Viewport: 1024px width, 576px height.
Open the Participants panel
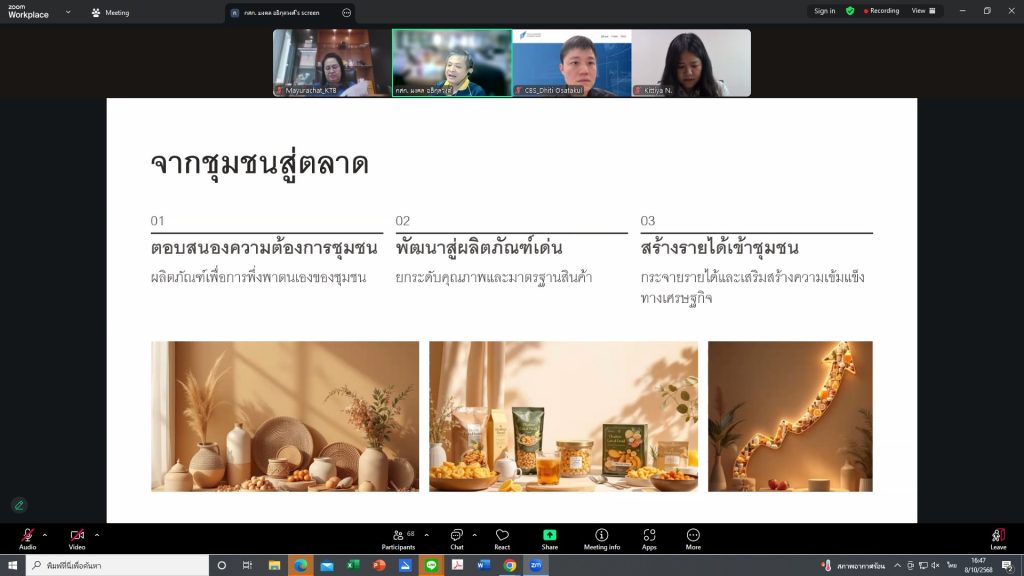[399, 538]
